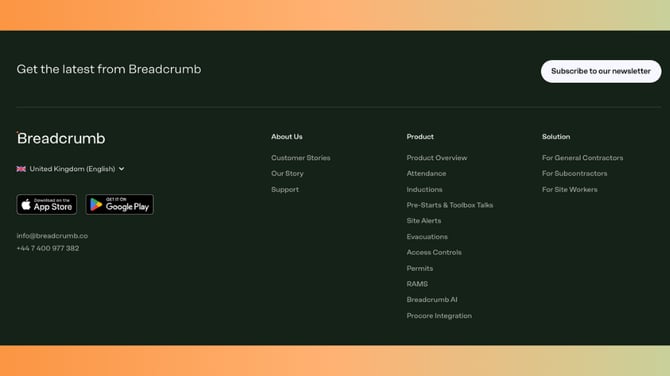Open the Procore Integration link
This screenshot has height=376, width=670.
coord(439,316)
